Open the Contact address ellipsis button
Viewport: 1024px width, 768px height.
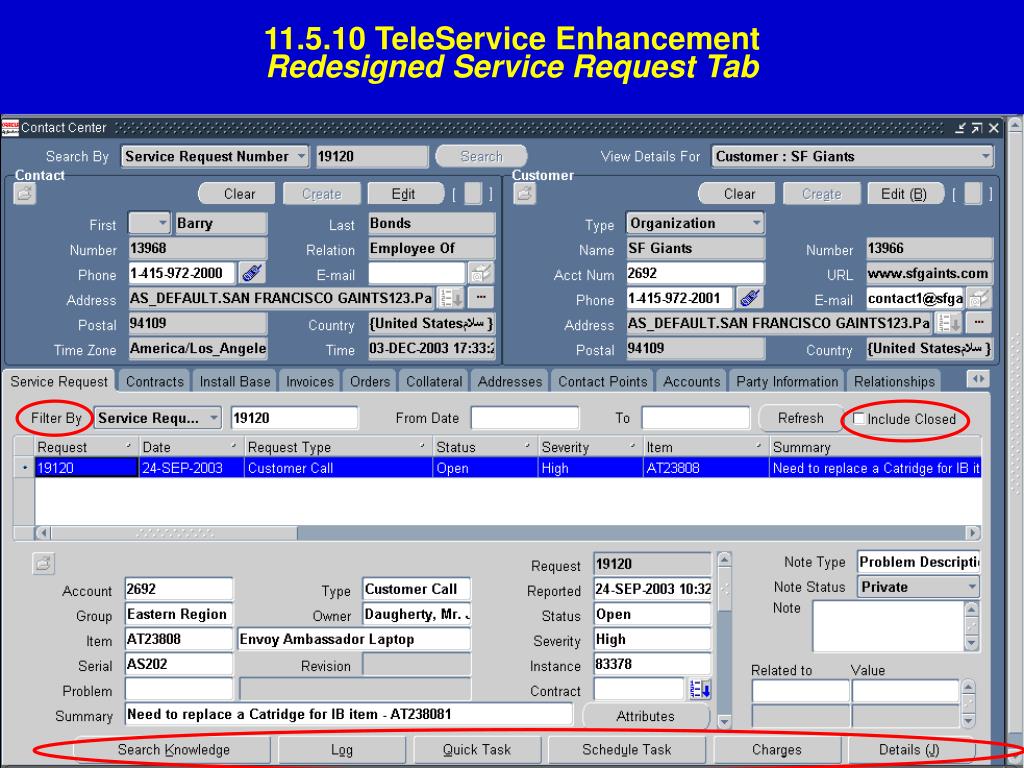click(481, 298)
